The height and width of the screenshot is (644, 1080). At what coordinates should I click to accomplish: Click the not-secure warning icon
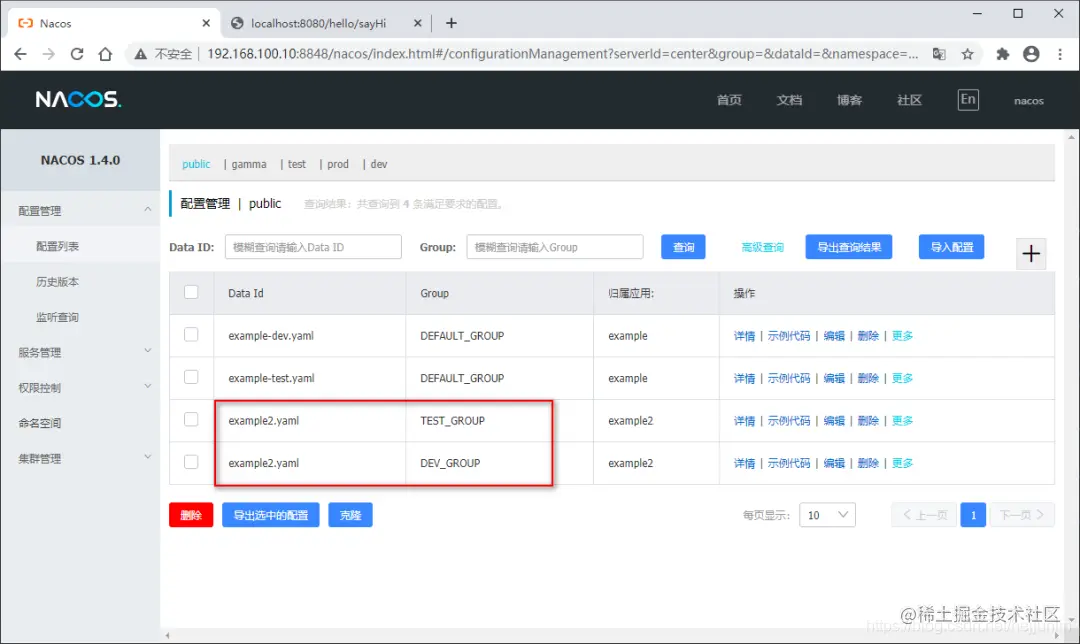[x=141, y=54]
